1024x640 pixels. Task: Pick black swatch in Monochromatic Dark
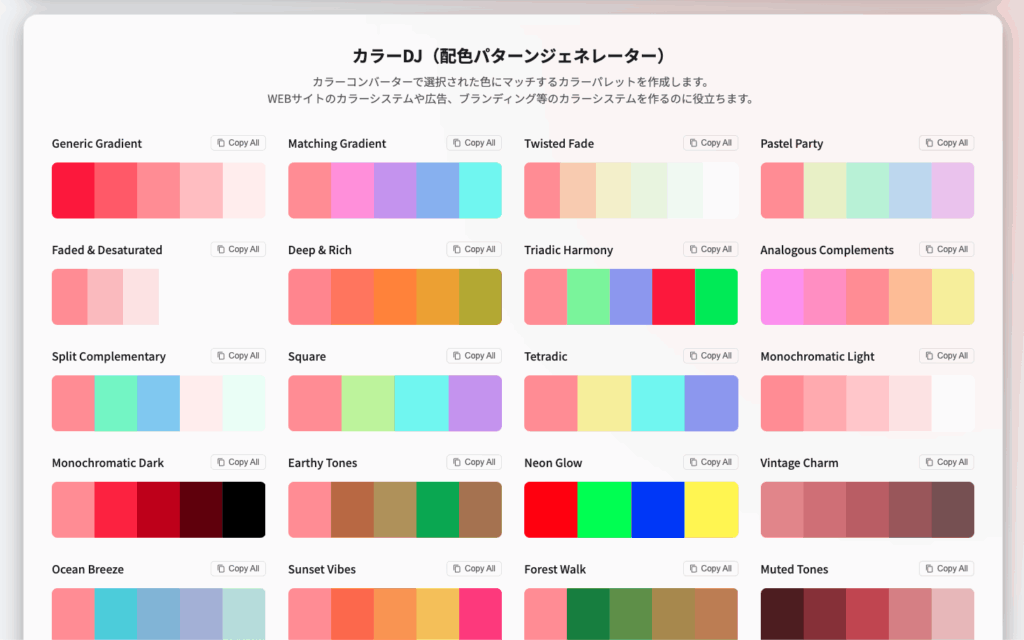[244, 509]
